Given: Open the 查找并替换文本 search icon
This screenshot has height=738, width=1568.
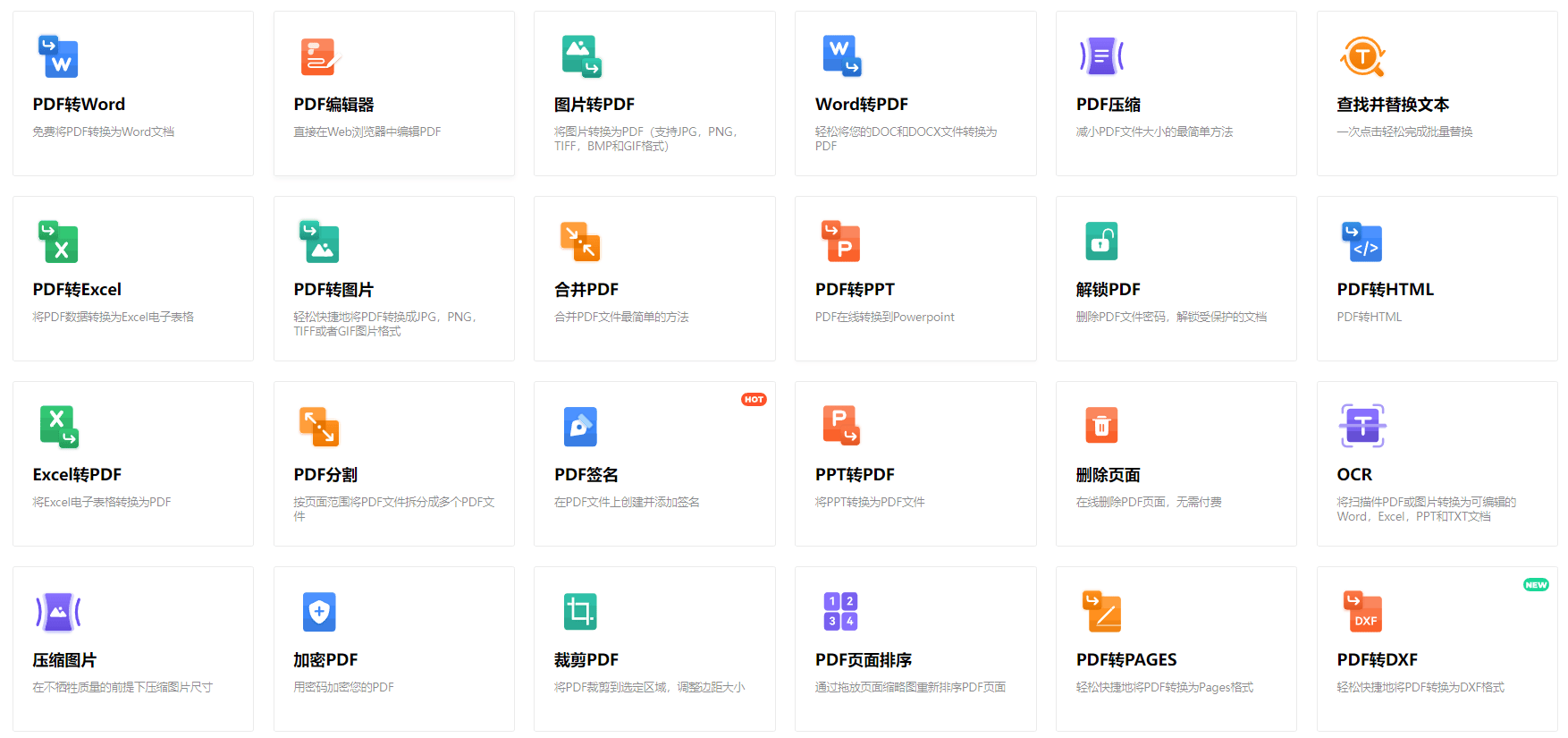Looking at the screenshot, I should [x=1362, y=57].
